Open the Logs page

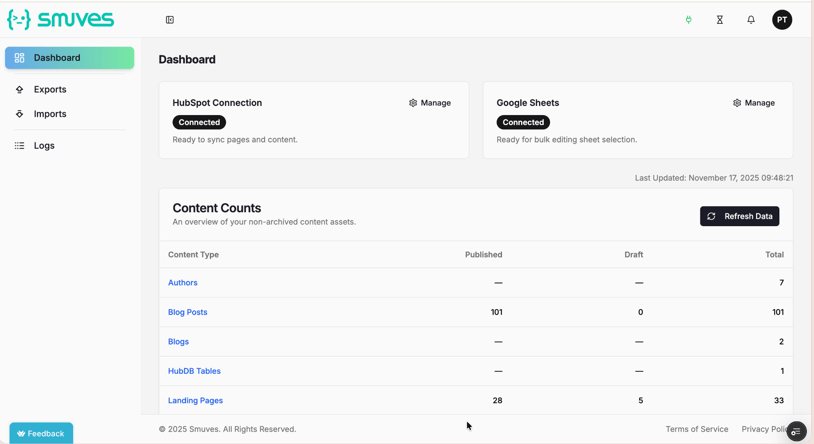coord(44,146)
